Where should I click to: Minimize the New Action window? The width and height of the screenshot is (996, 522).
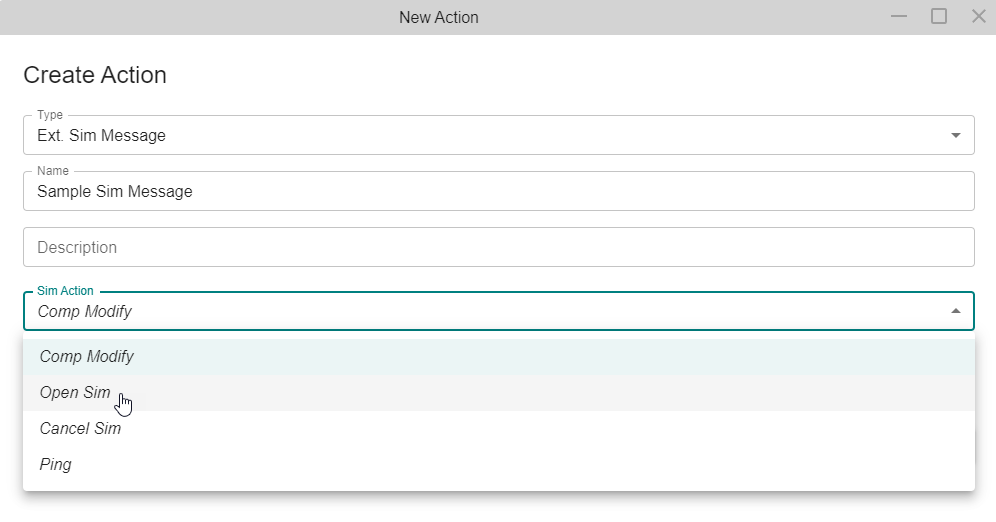click(899, 17)
